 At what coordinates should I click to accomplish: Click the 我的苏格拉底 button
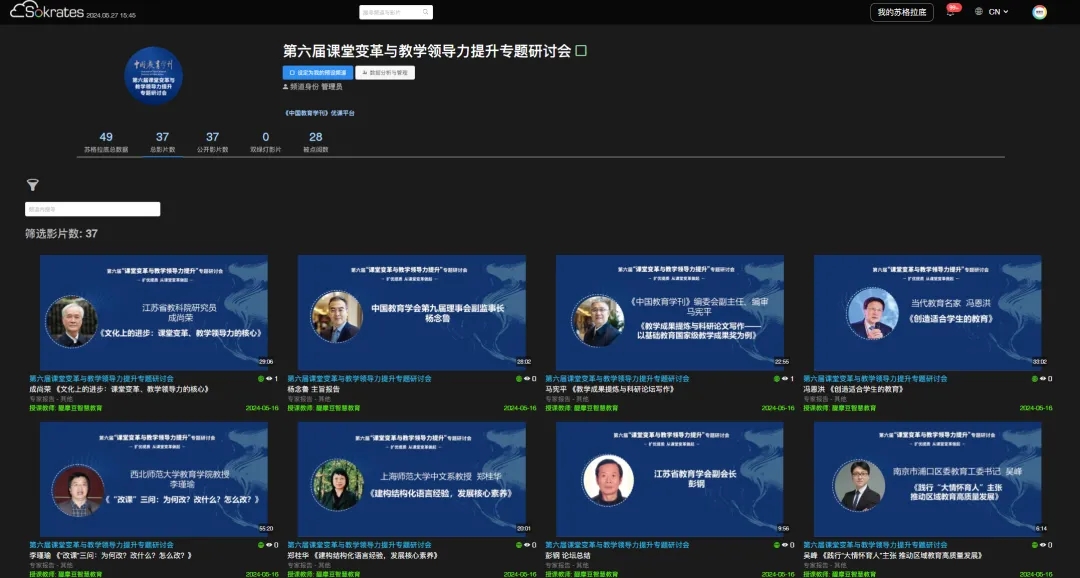901,12
